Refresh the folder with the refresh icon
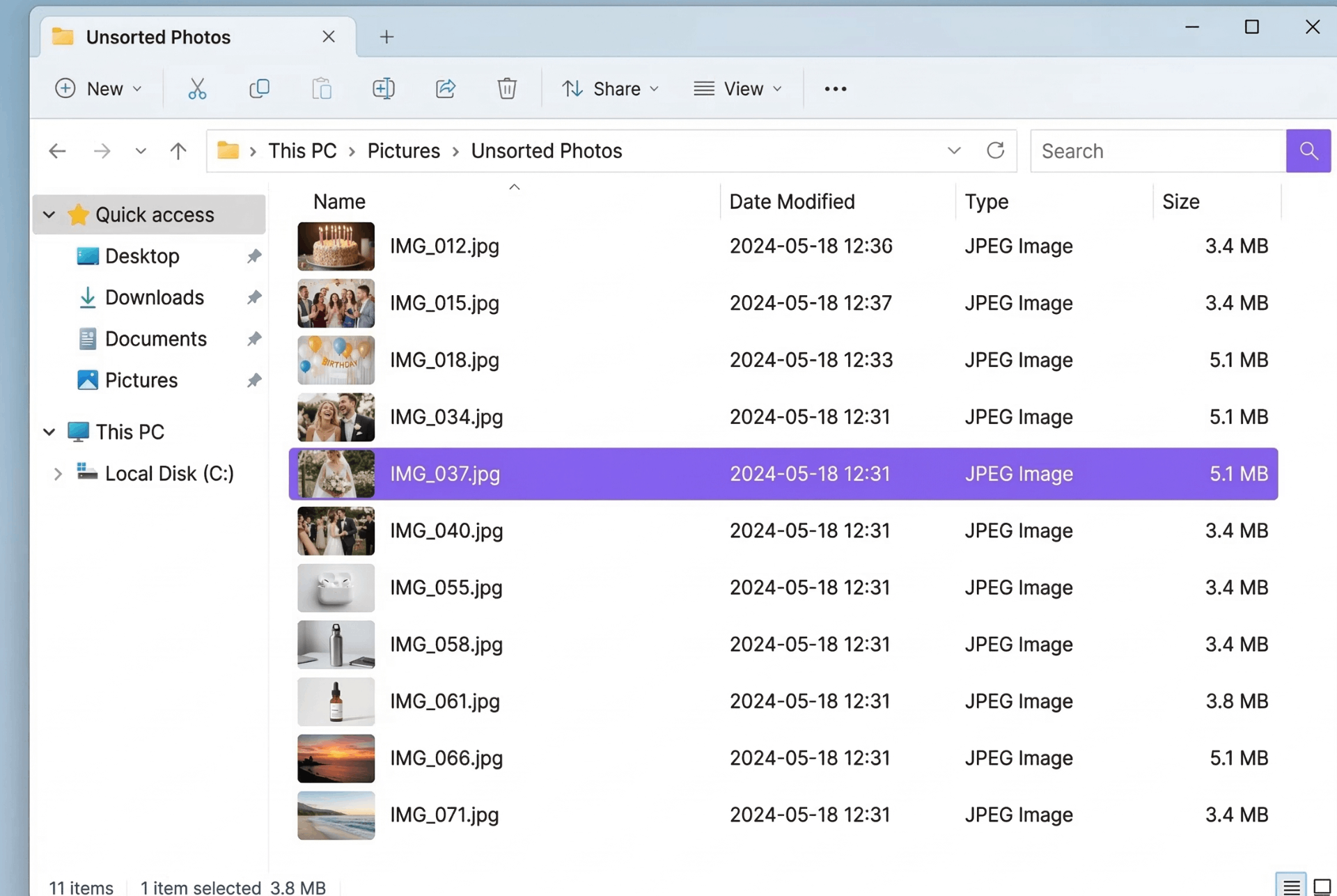The width and height of the screenshot is (1337, 896). pyautogui.click(x=996, y=150)
